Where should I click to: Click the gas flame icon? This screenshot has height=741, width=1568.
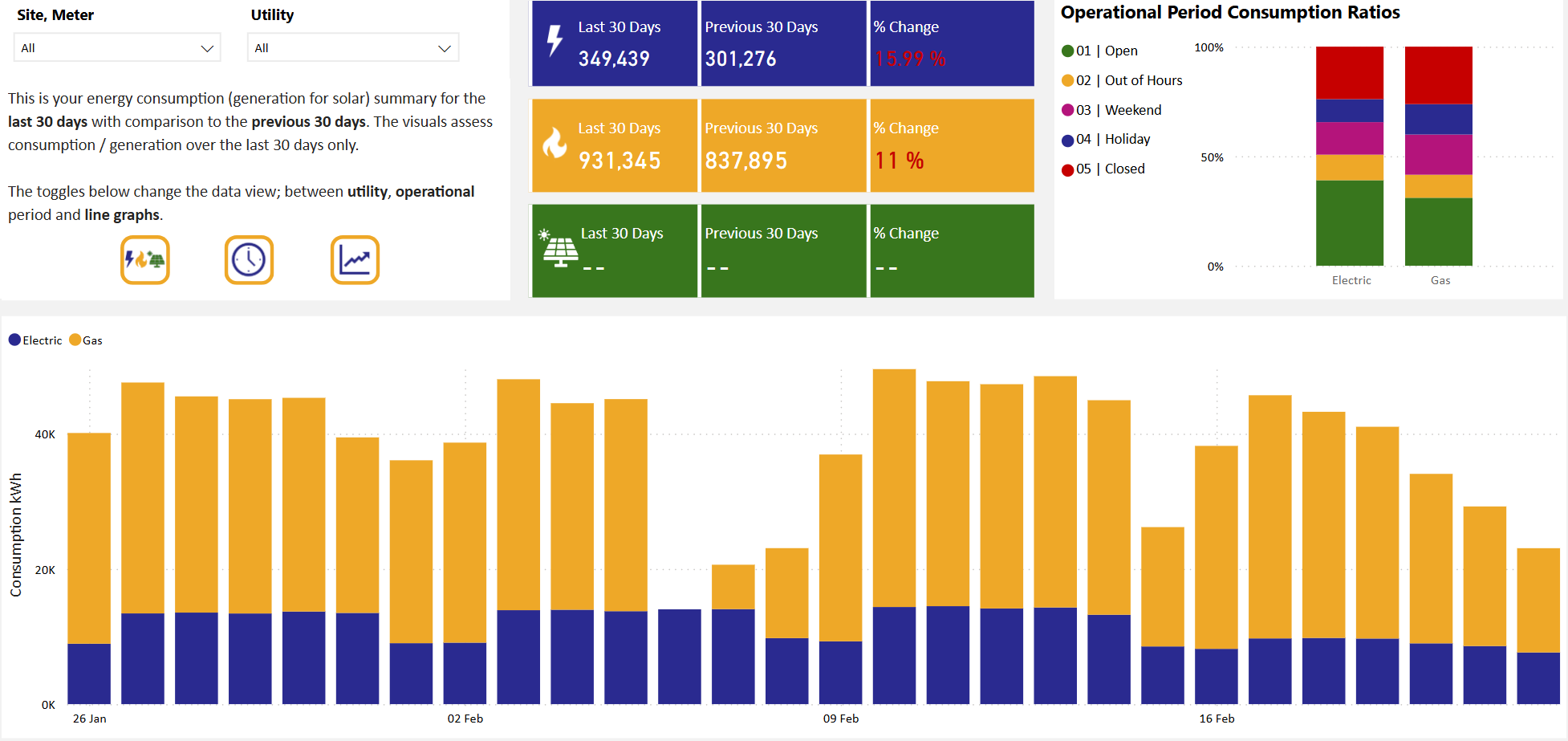click(554, 144)
